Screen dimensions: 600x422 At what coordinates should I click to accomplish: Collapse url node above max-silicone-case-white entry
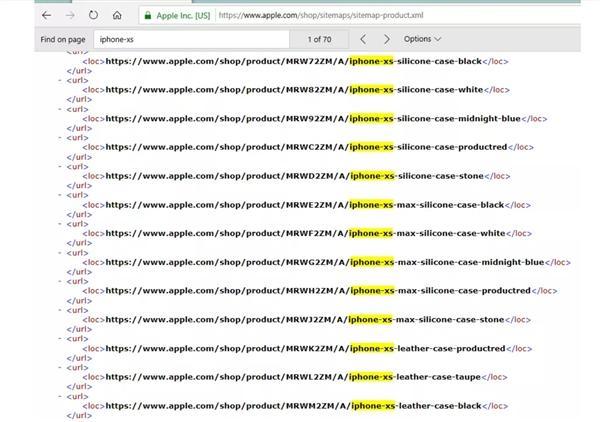point(60,224)
